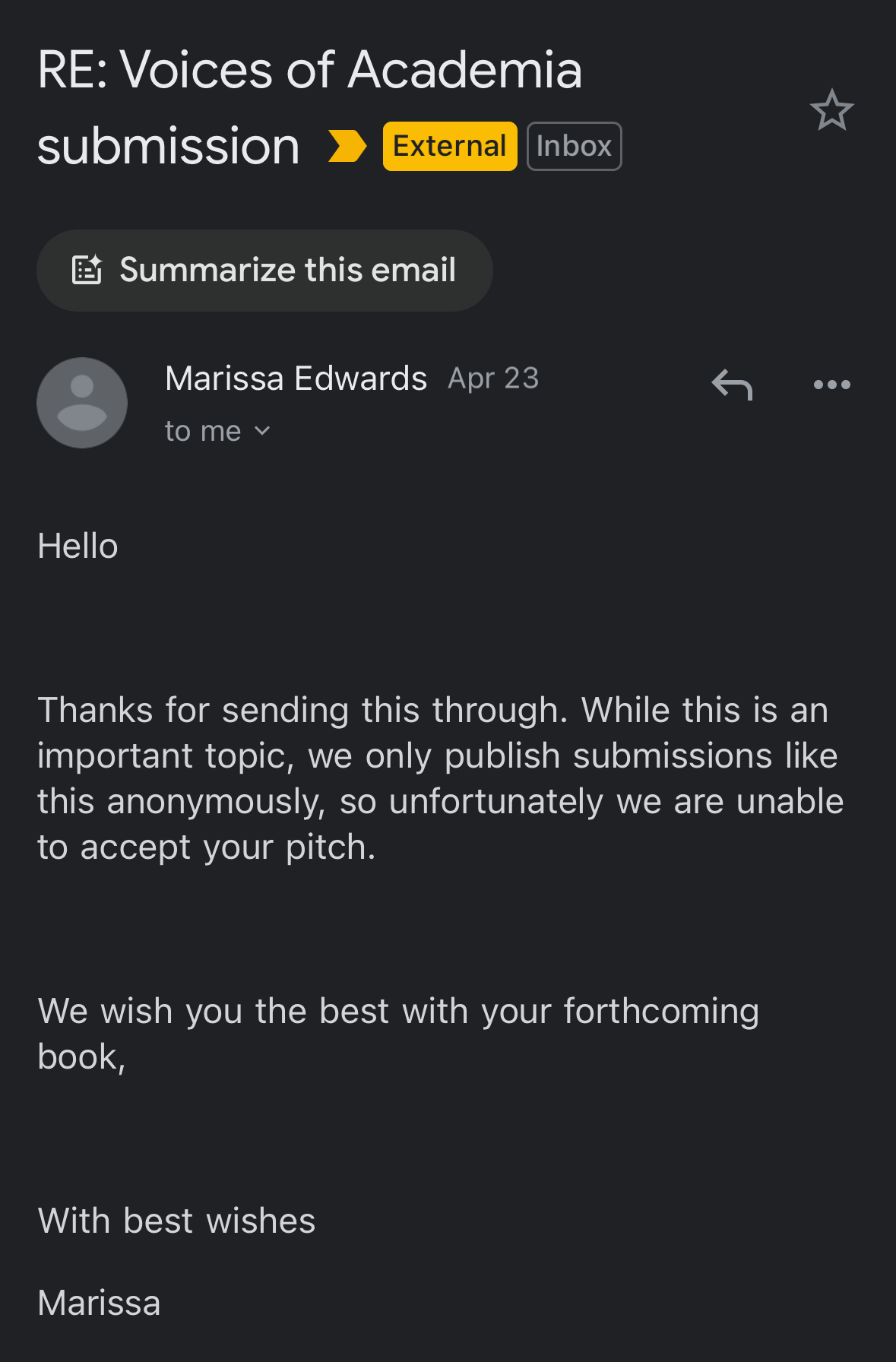This screenshot has height=1362, width=896.
Task: Tap the "to me" recipient text
Action: point(202,431)
